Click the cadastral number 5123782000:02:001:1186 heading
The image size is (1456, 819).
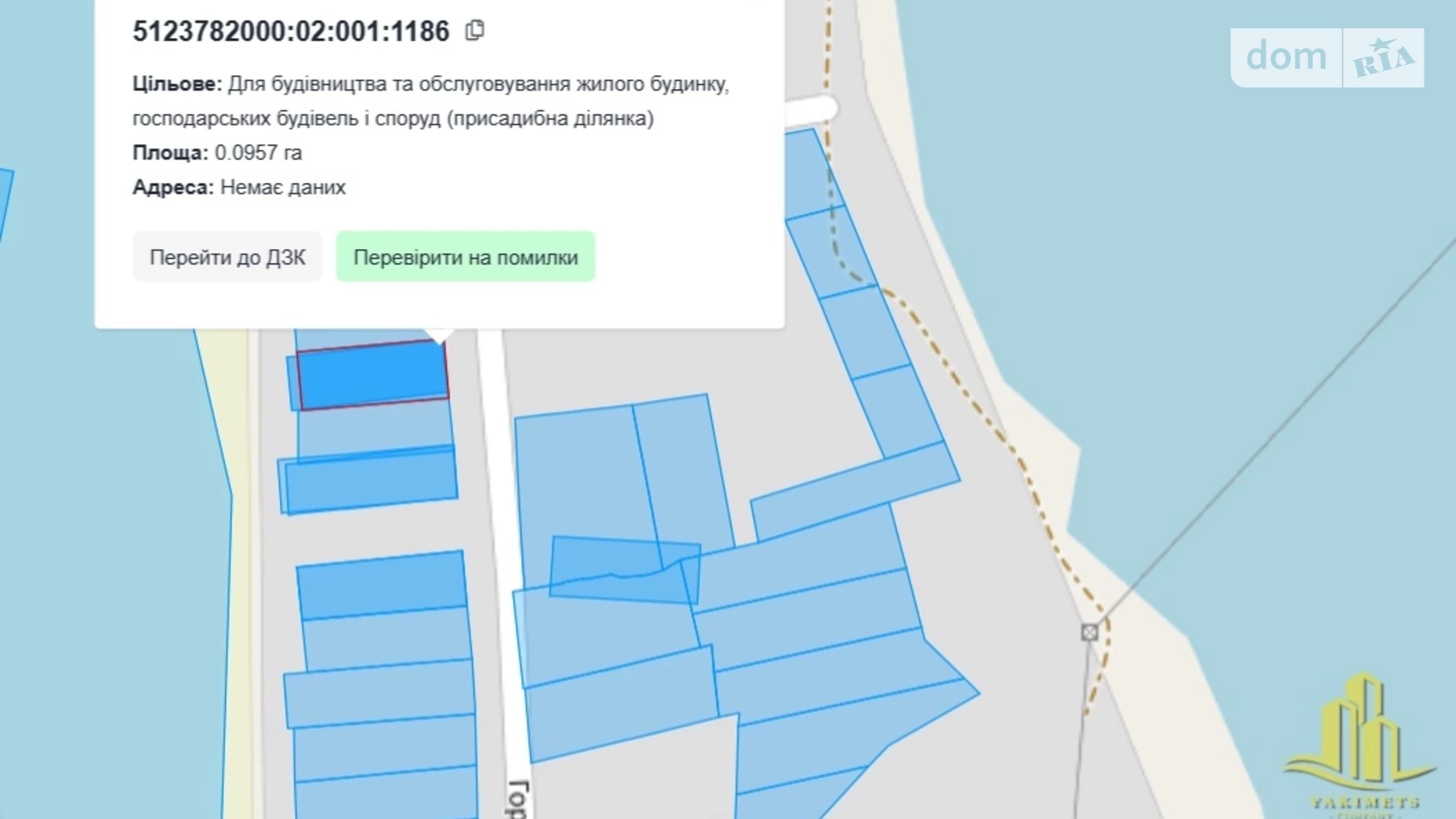coord(290,31)
